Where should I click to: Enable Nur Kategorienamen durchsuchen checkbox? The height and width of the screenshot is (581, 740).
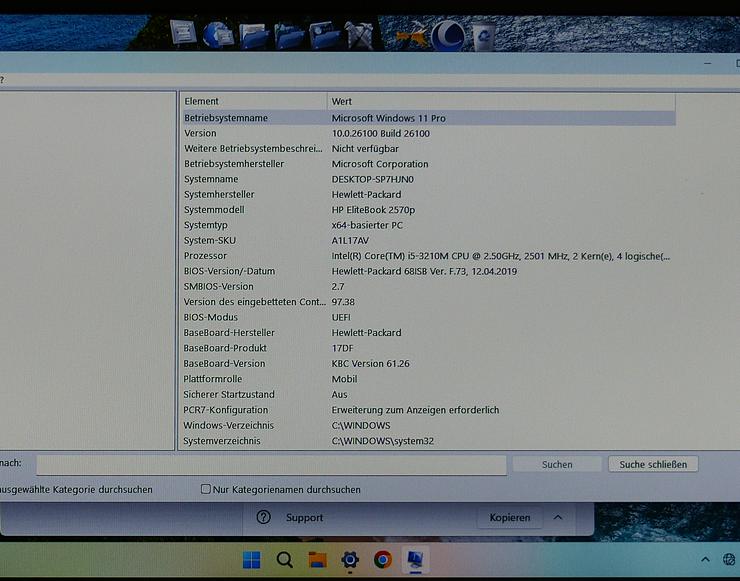[x=206, y=489]
